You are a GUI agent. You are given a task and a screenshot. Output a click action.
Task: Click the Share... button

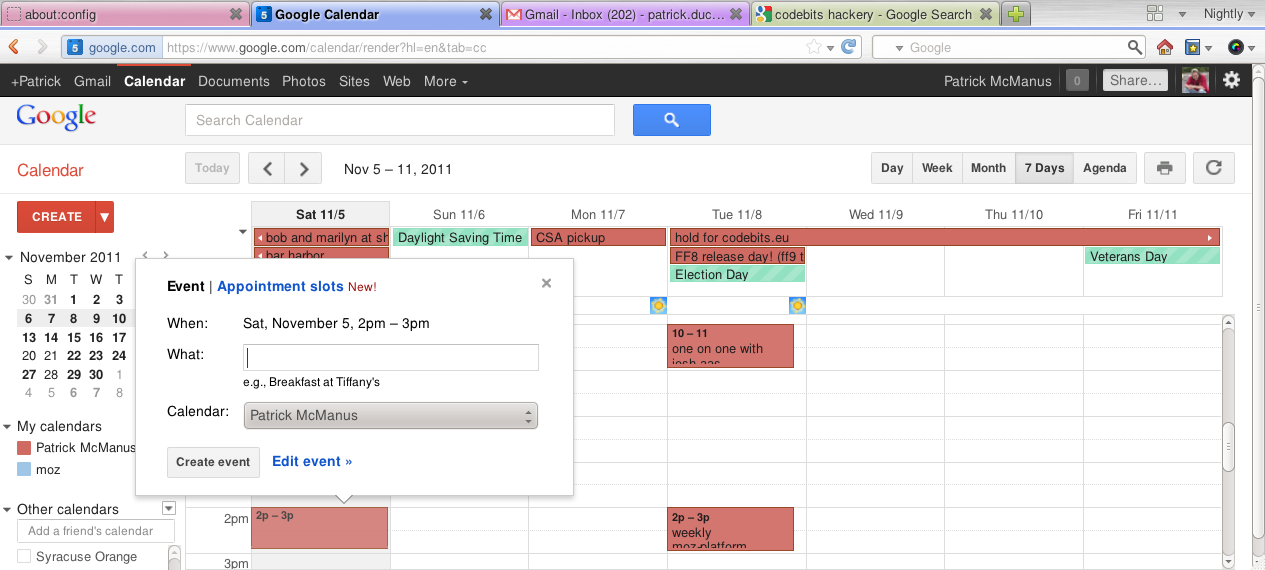(1136, 81)
